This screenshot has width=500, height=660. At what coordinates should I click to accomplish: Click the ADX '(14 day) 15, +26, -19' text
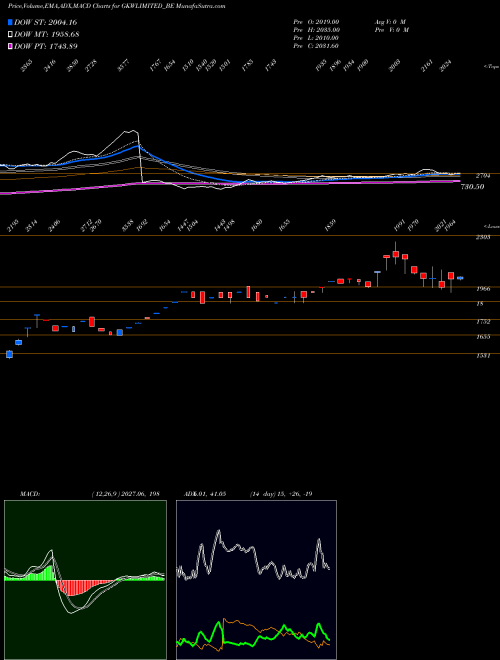(x=281, y=494)
